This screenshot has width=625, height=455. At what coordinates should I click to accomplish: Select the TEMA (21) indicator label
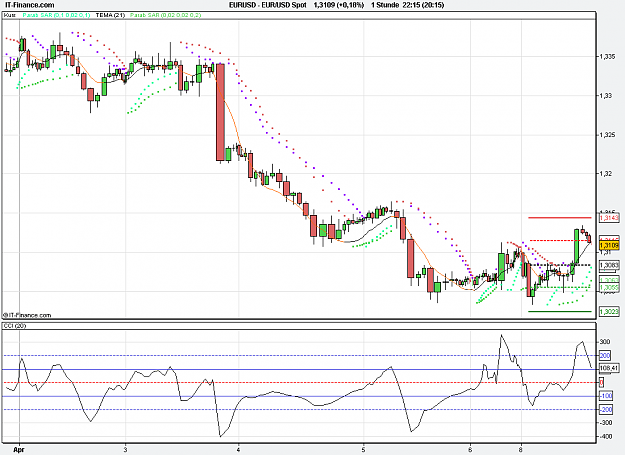click(110, 15)
